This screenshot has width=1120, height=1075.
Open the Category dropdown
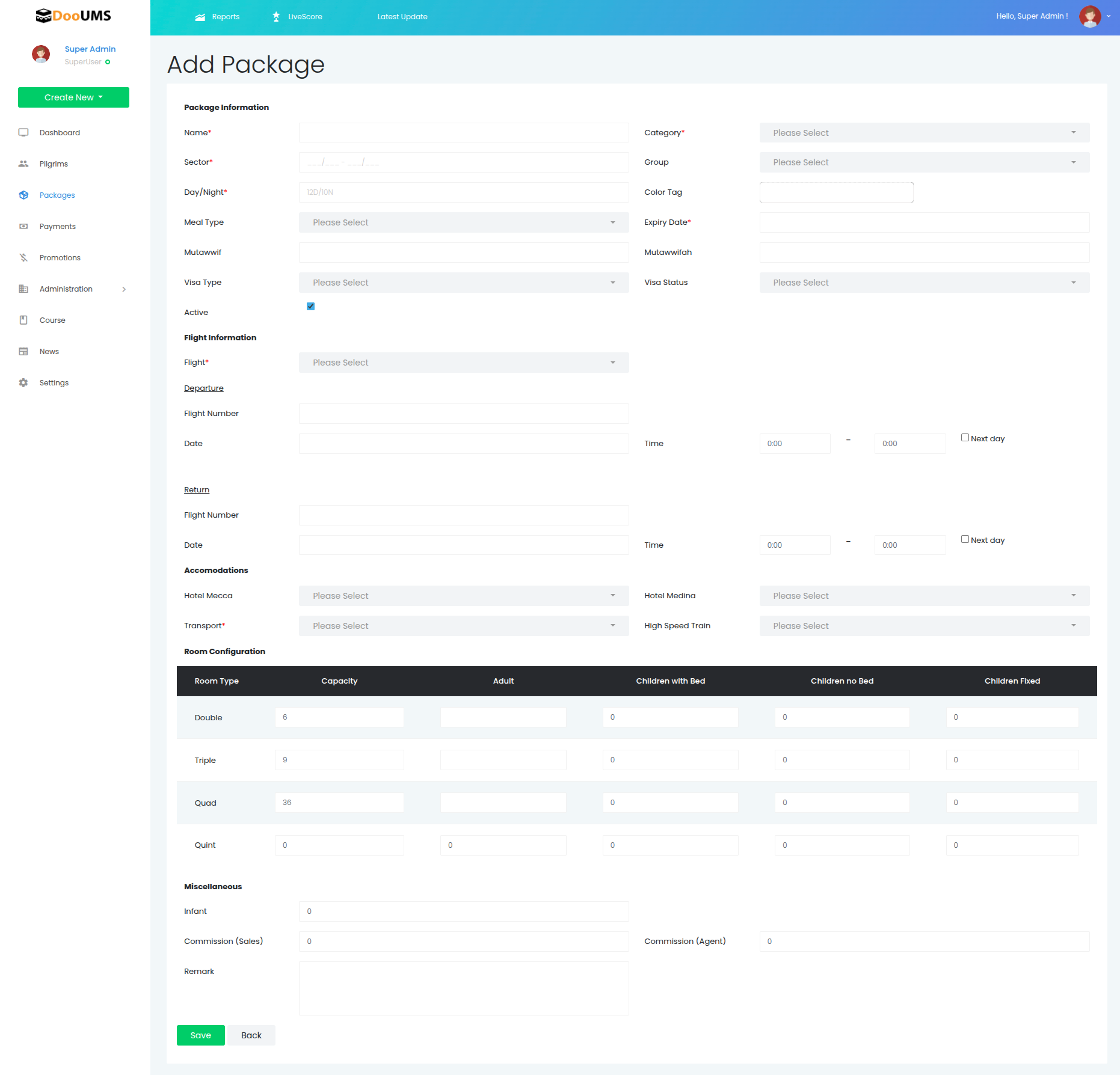click(x=924, y=133)
